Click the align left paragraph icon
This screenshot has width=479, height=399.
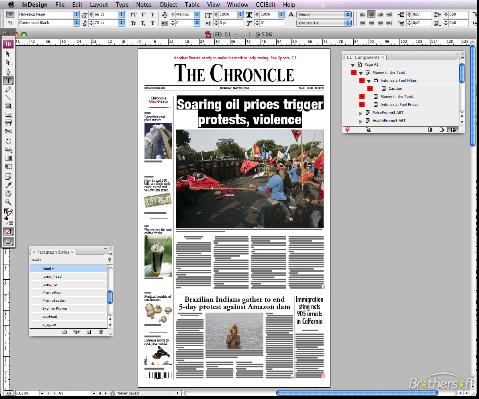[x=363, y=14]
